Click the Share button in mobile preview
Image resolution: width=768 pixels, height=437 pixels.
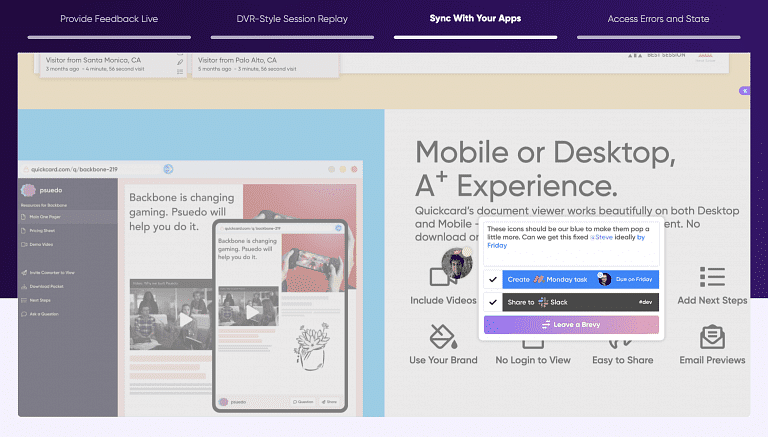[x=329, y=402]
